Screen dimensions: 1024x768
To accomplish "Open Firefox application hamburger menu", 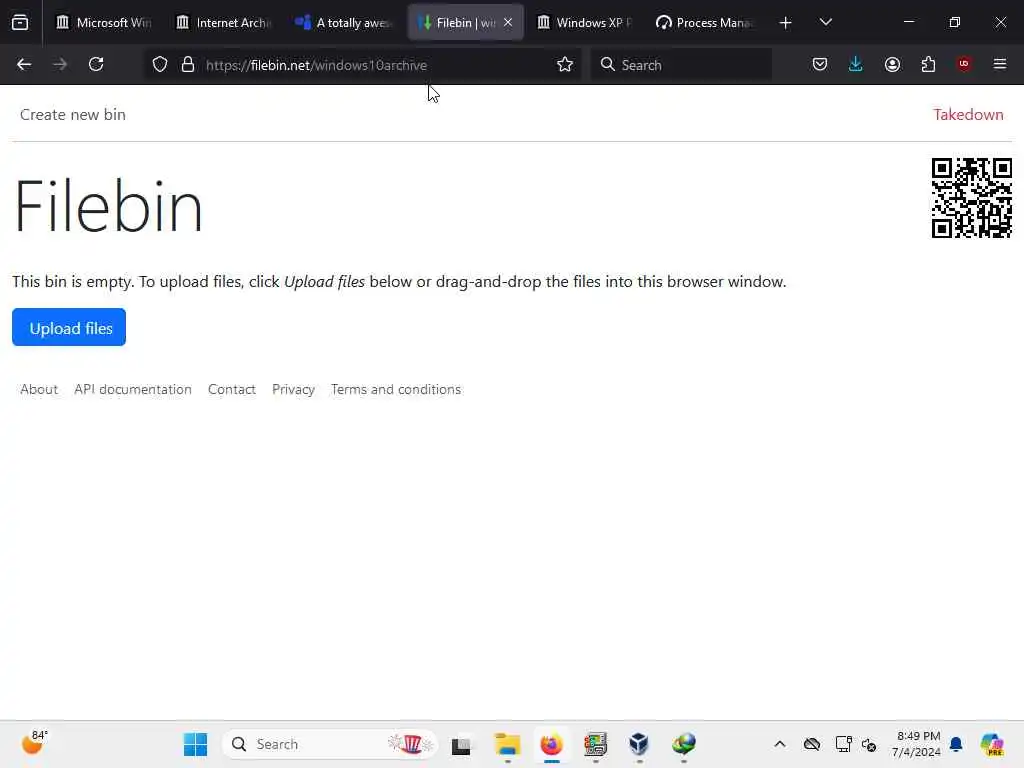I will coord(1000,65).
